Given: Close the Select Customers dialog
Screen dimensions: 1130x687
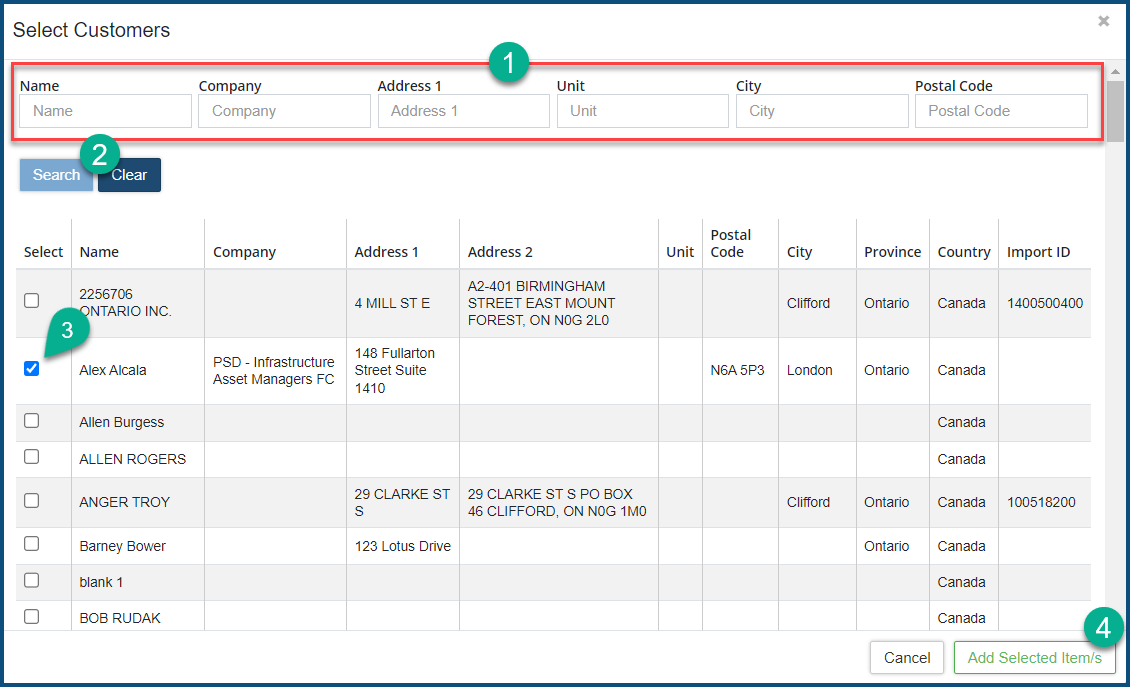Looking at the screenshot, I should tap(1103, 21).
